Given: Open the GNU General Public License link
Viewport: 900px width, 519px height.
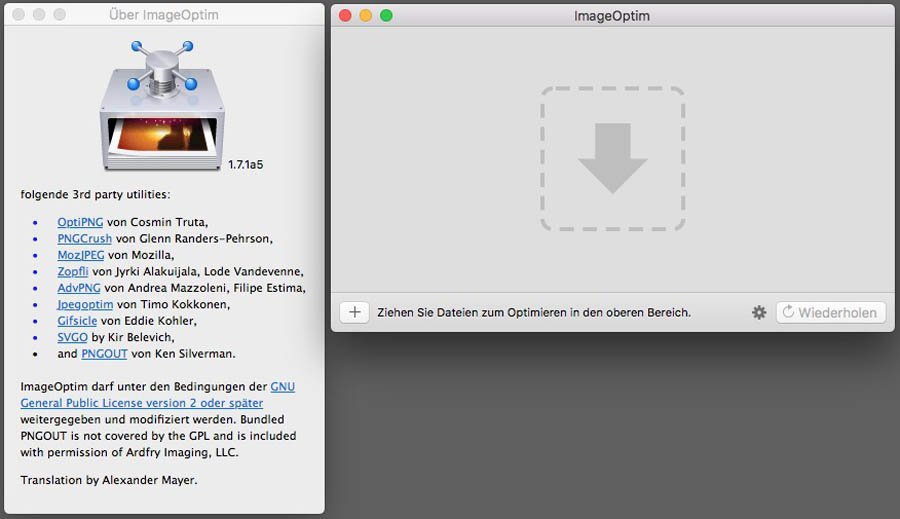Looking at the screenshot, I should click(x=157, y=395).
